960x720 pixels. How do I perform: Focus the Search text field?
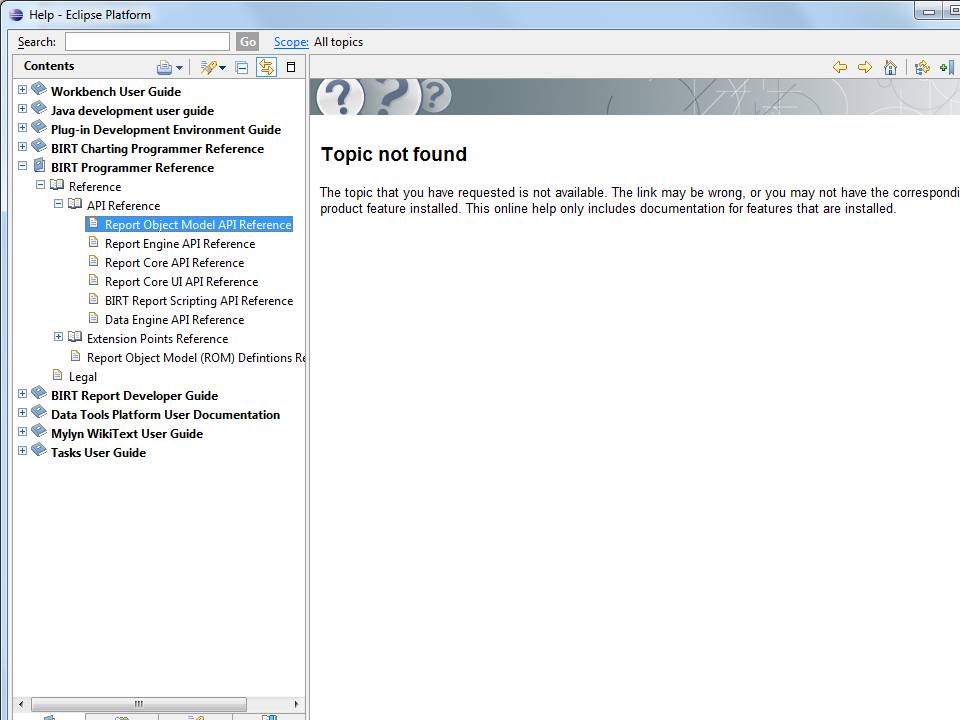[x=148, y=42]
